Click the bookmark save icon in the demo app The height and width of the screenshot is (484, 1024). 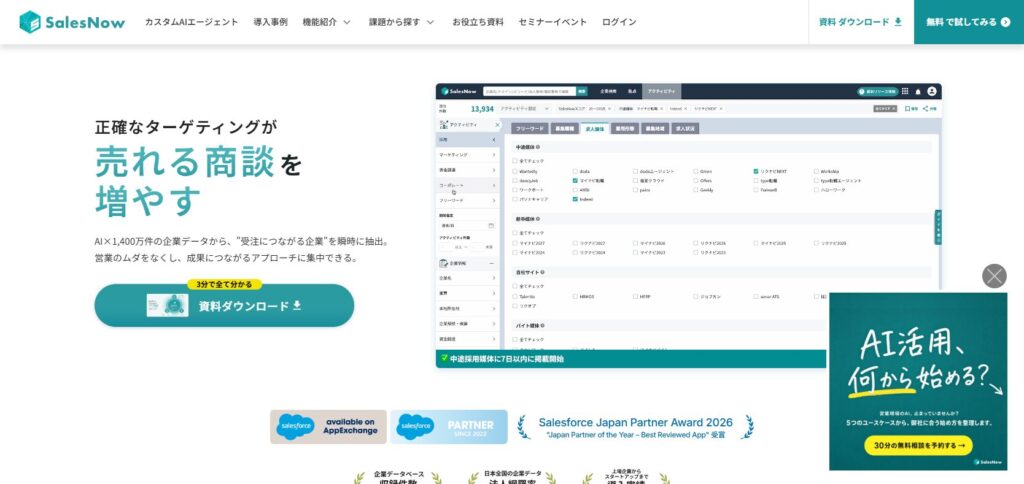click(x=907, y=109)
